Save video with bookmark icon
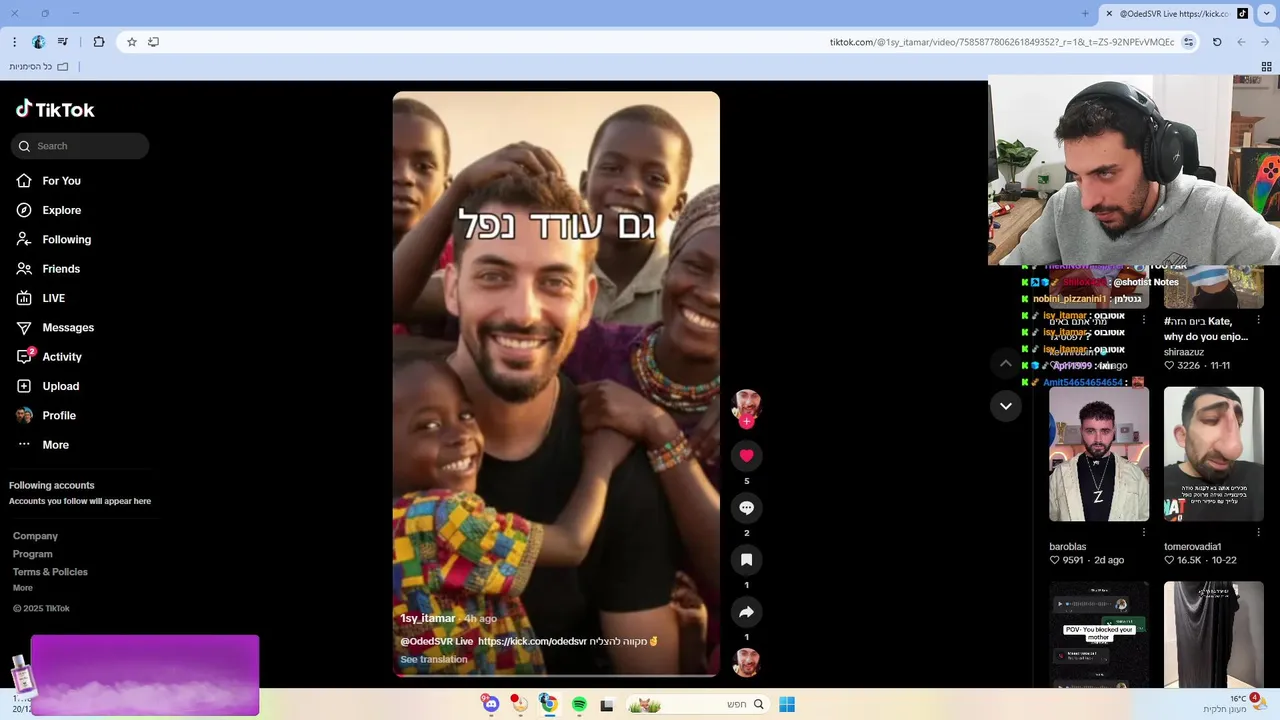The height and width of the screenshot is (720, 1280). (746, 560)
